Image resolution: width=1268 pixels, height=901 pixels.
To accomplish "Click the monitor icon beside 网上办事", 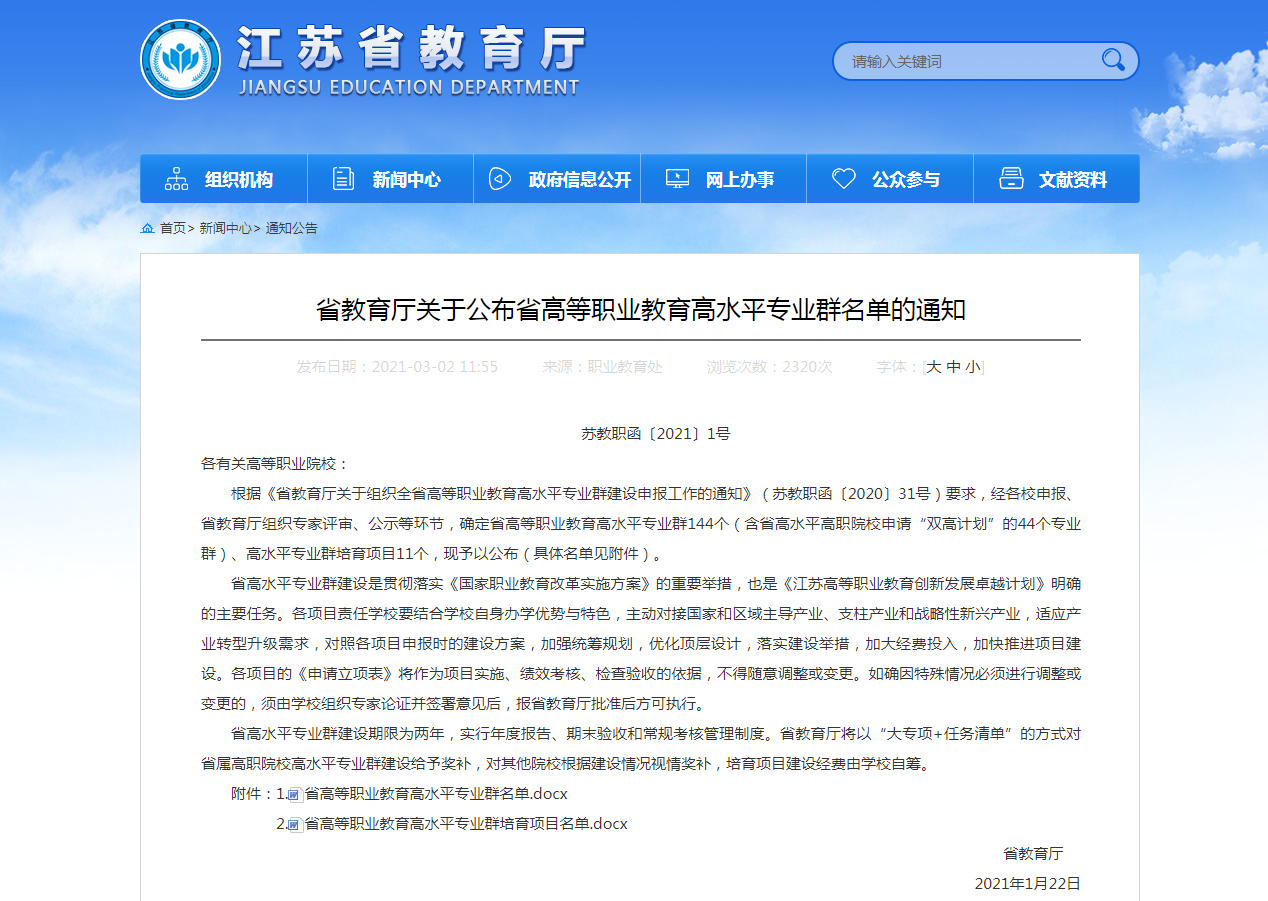I will click(676, 177).
